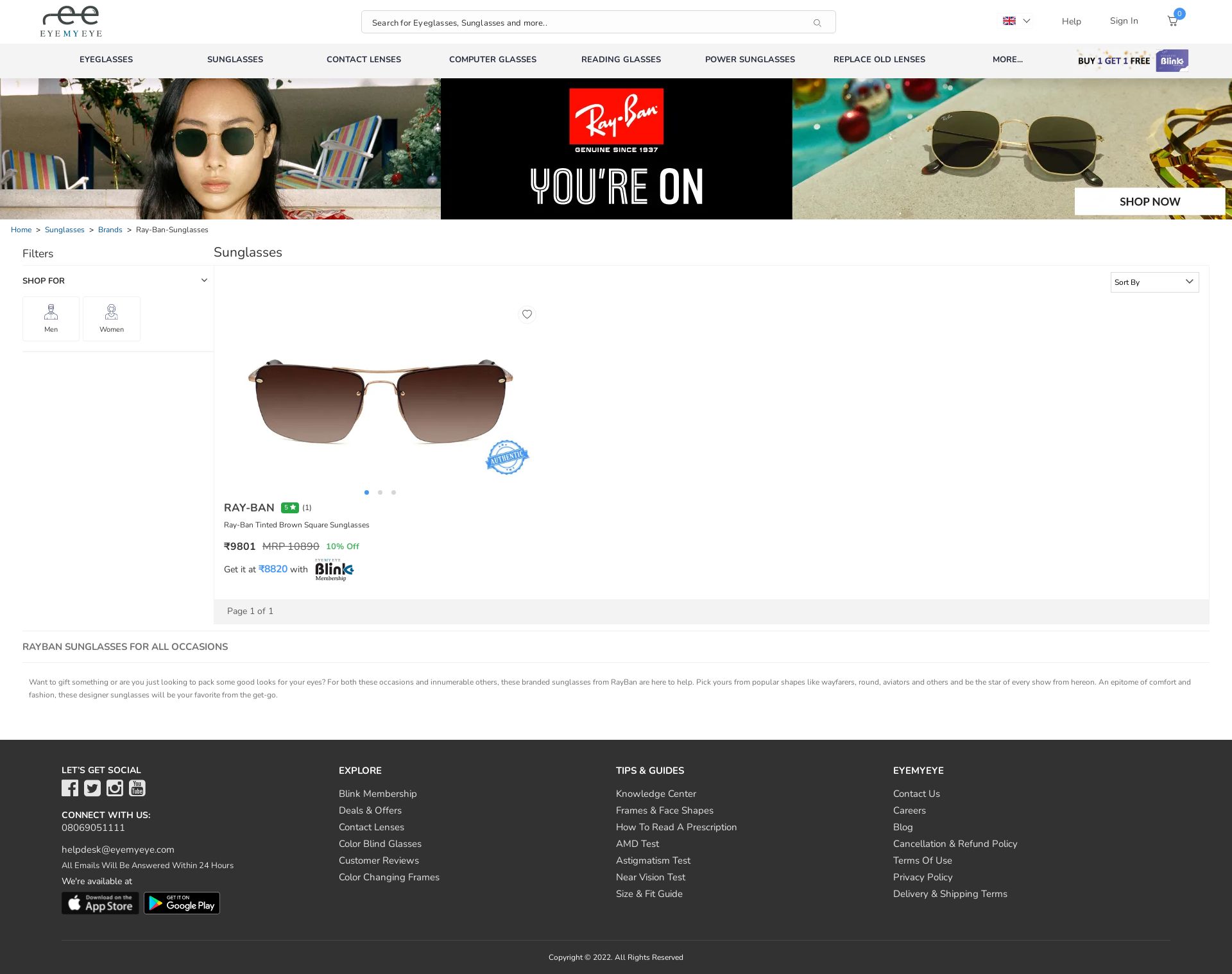The width and height of the screenshot is (1232, 974).
Task: Show third product image via carousel dot
Action: click(393, 493)
